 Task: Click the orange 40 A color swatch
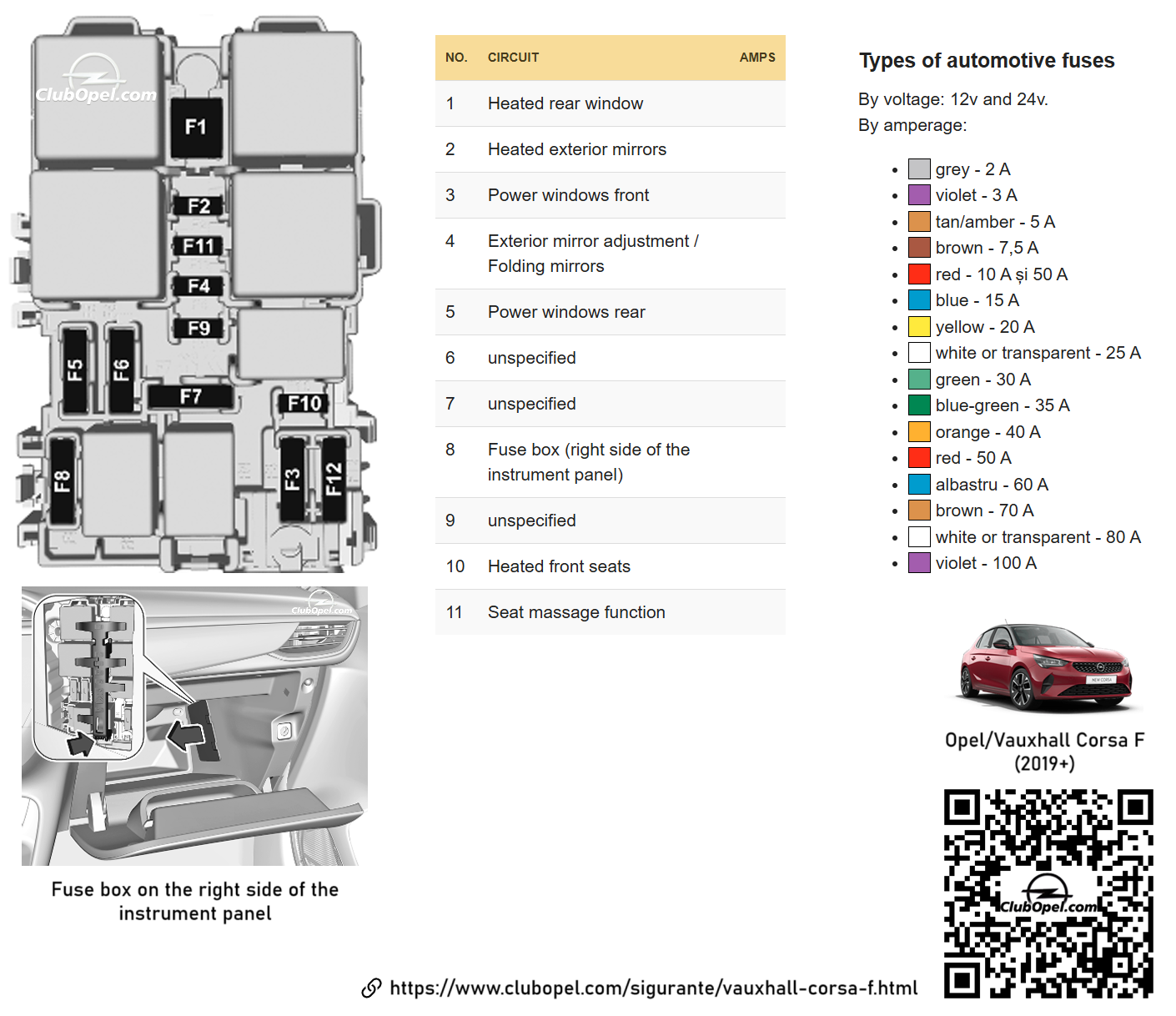coord(919,432)
